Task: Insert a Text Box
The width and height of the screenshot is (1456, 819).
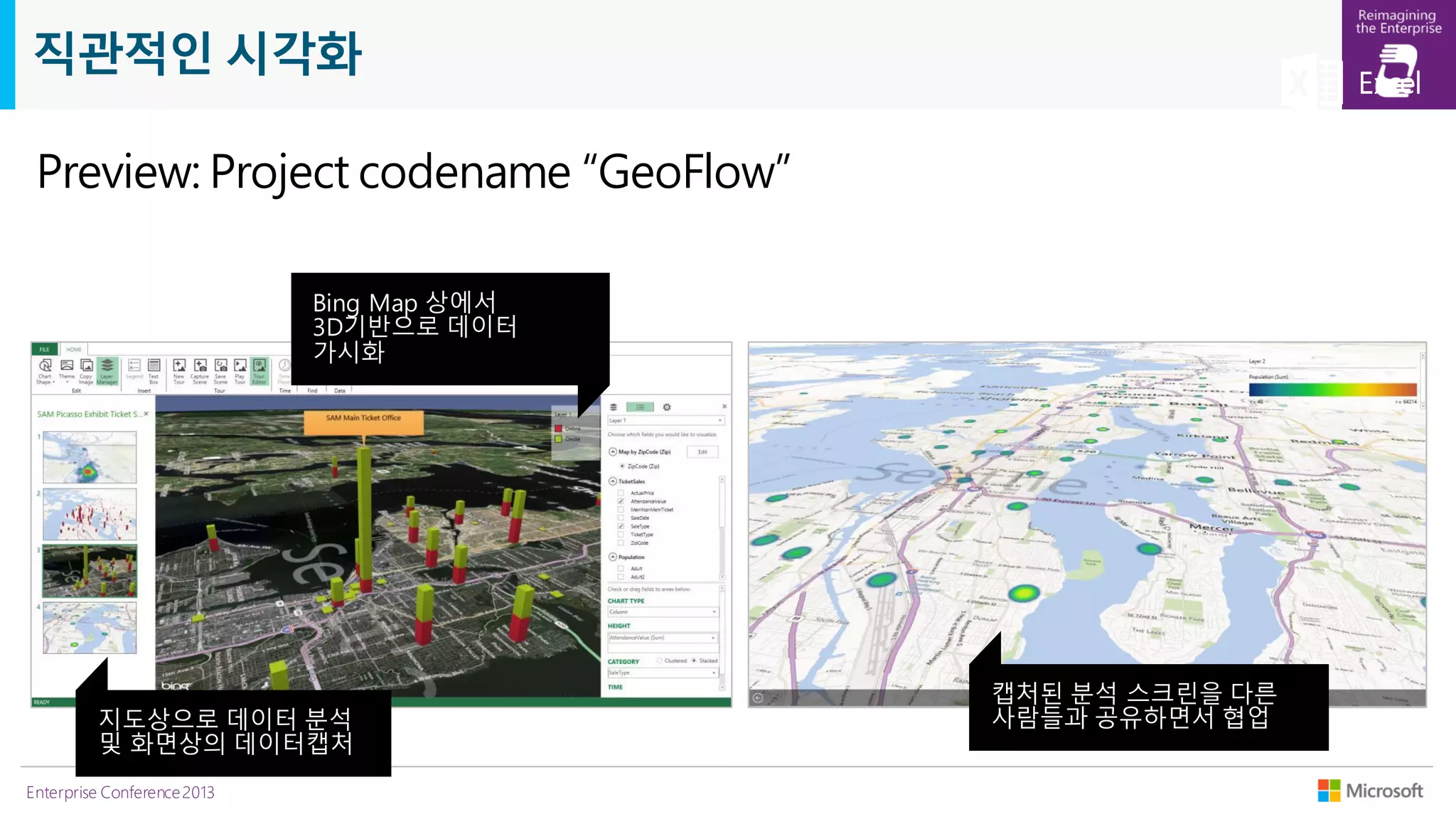Action: (154, 371)
